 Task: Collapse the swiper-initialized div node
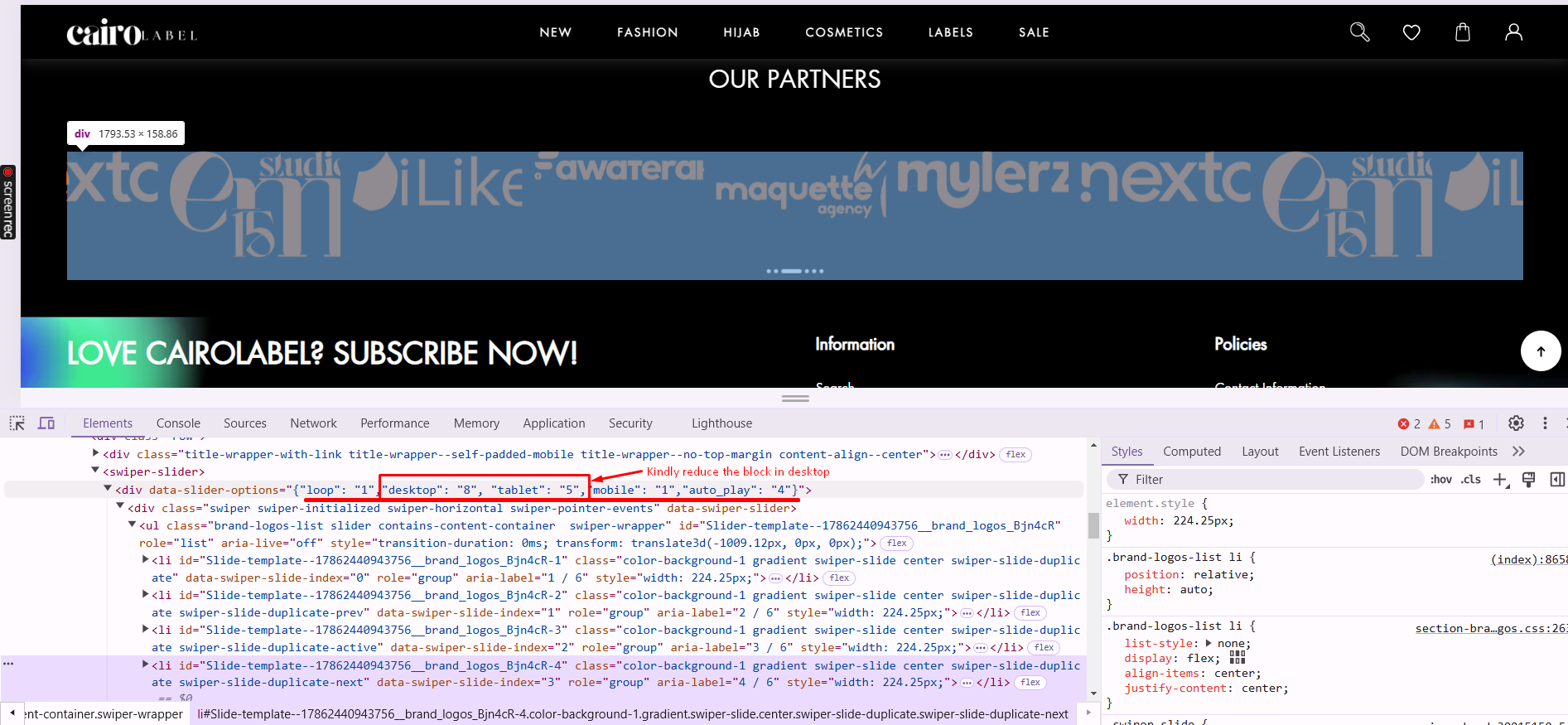120,506
